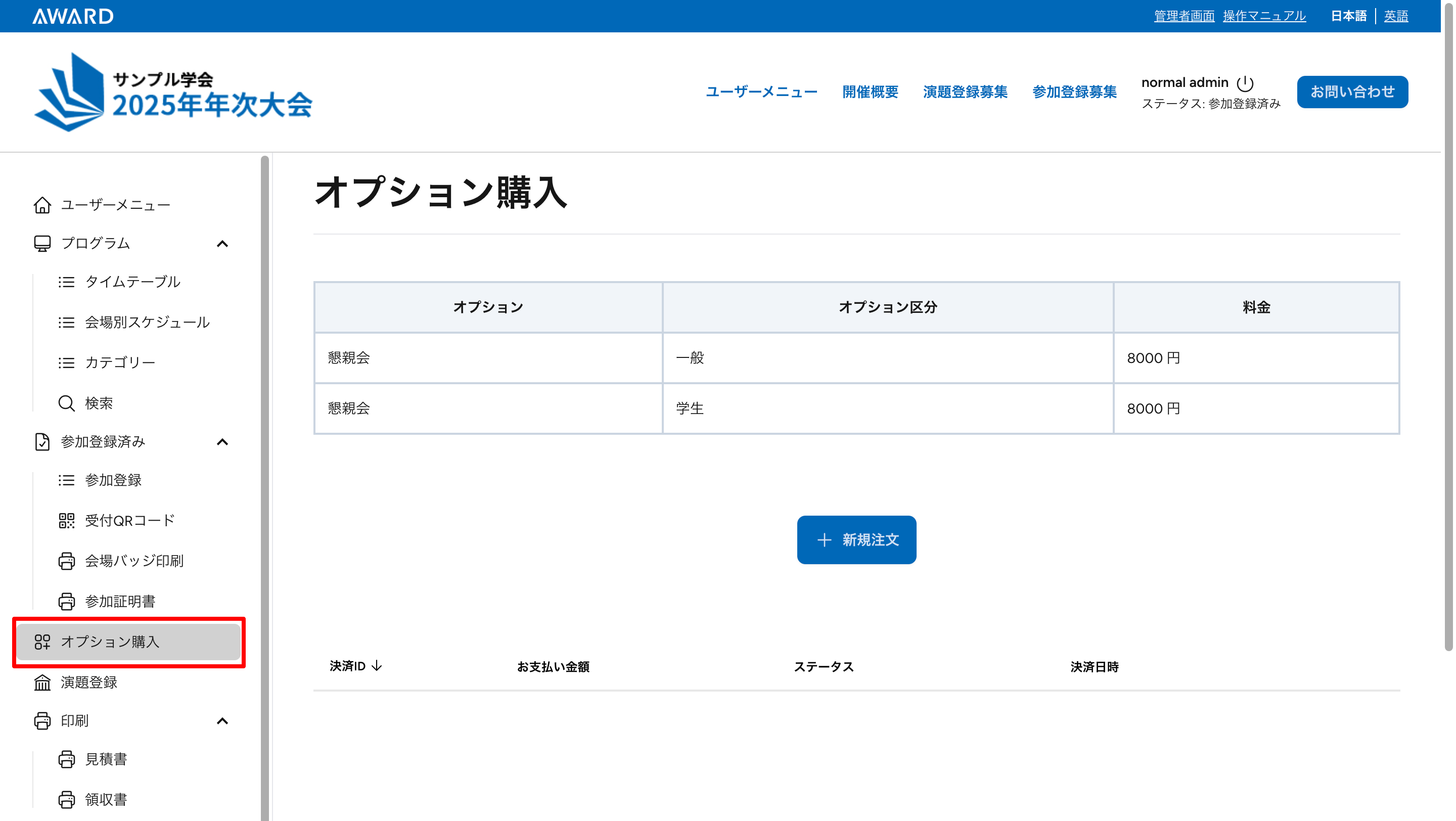Open 演題登録募集 navigation item
Viewport: 1456px width, 821px height.
pyautogui.click(x=965, y=92)
